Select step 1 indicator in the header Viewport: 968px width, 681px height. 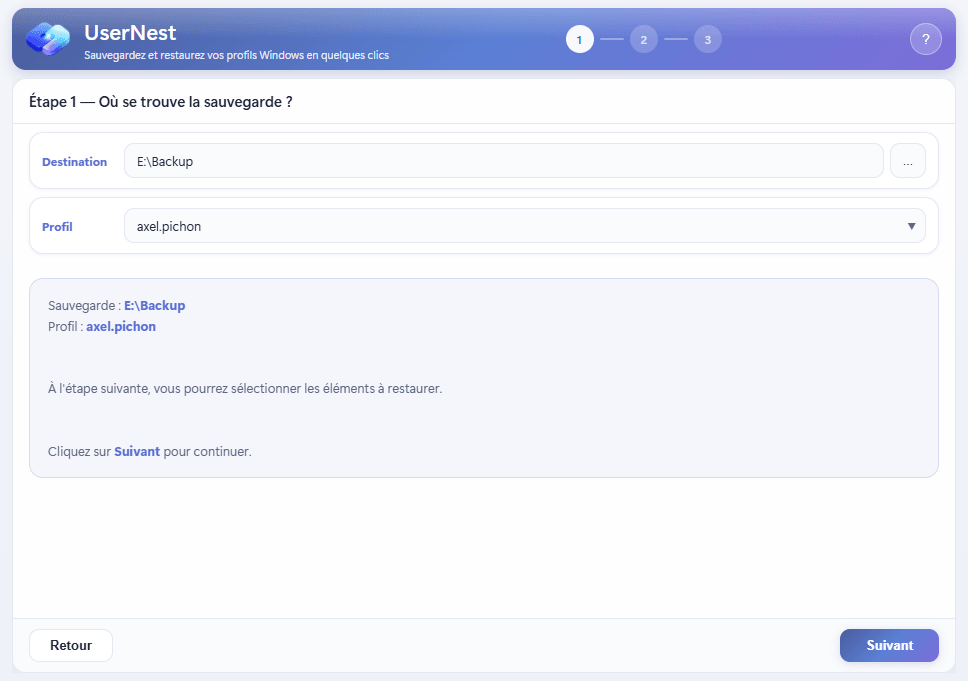pos(580,40)
